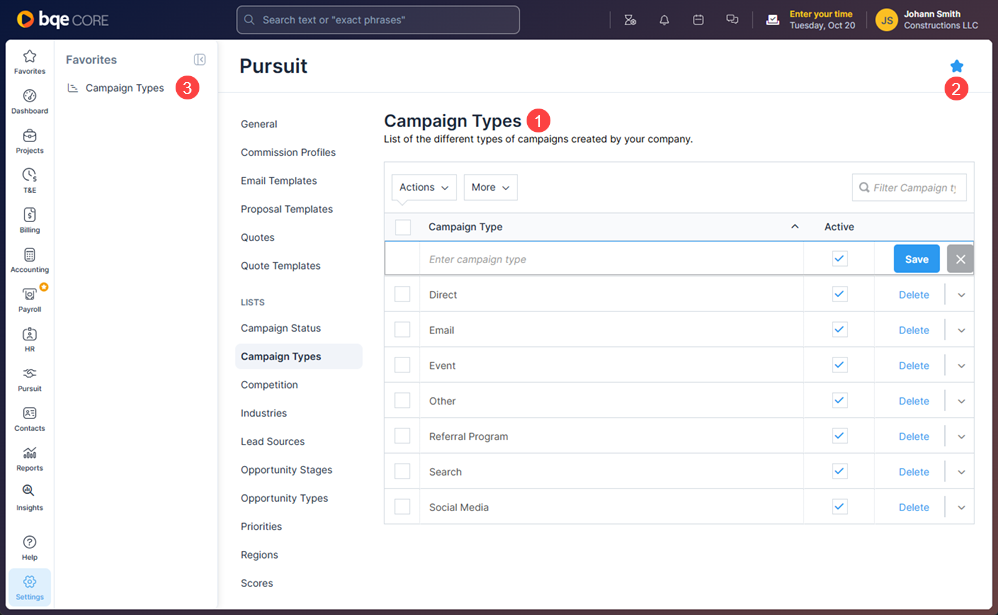998x615 pixels.
Task: Open the Insights module icon
Action: (29, 498)
